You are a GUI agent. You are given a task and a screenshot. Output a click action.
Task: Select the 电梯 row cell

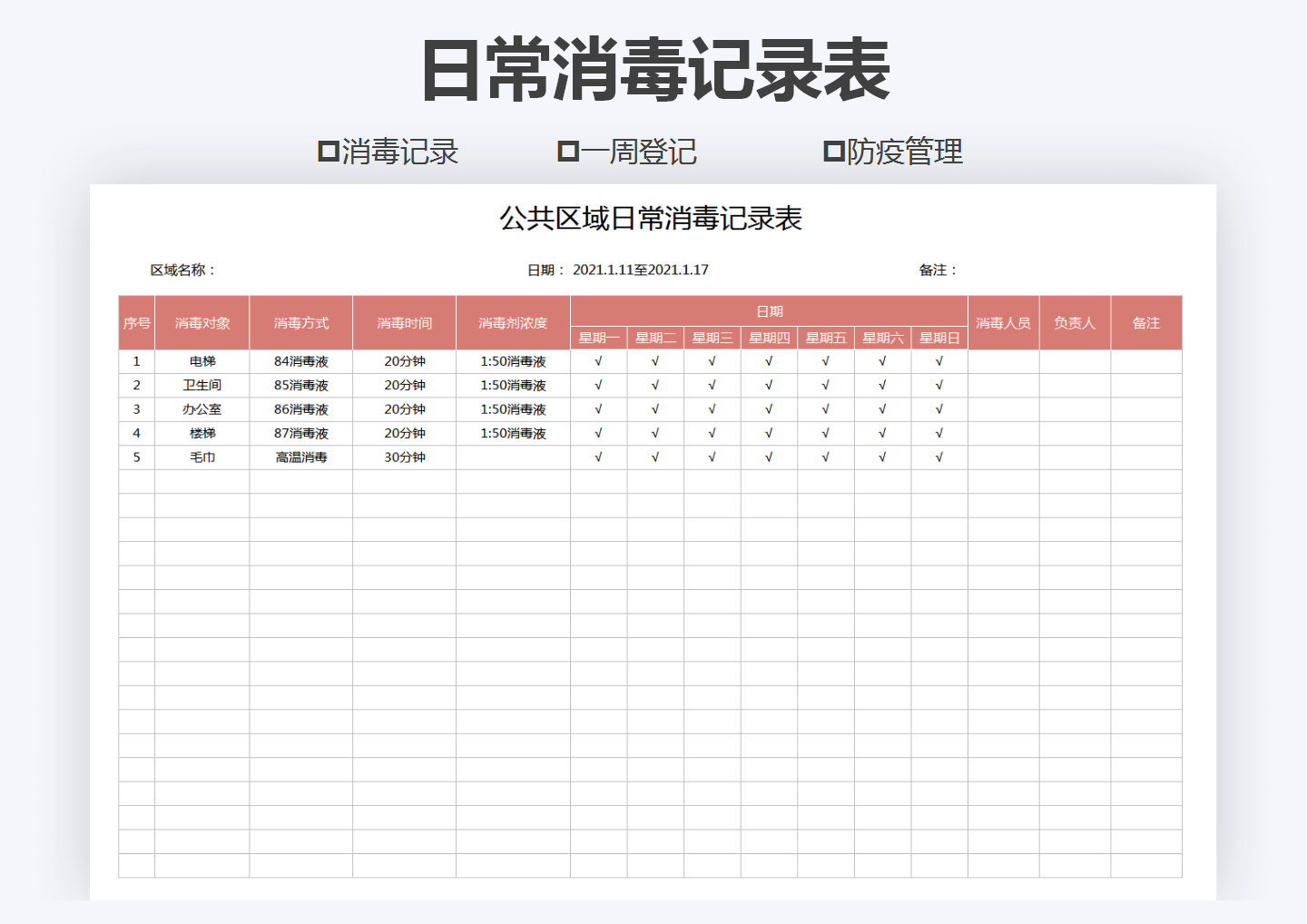point(202,360)
